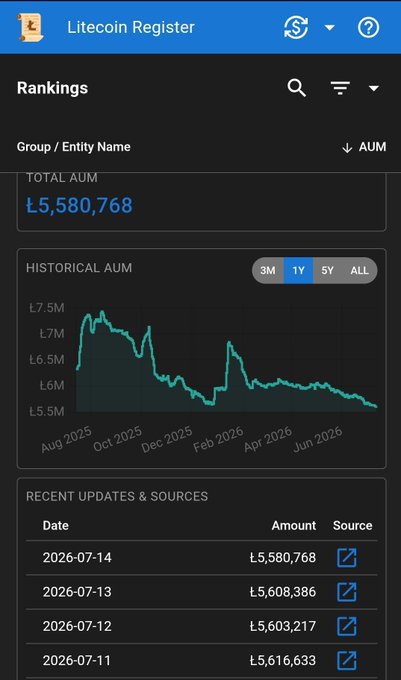
Task: Click the Ł5,603,217 amount cell
Action: click(283, 626)
